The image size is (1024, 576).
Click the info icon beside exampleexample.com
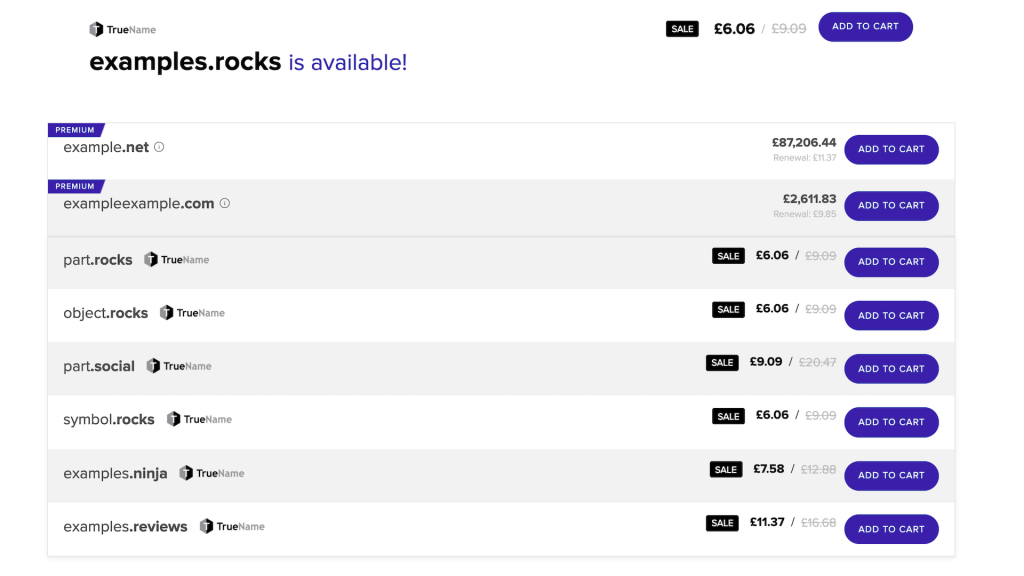(x=225, y=203)
